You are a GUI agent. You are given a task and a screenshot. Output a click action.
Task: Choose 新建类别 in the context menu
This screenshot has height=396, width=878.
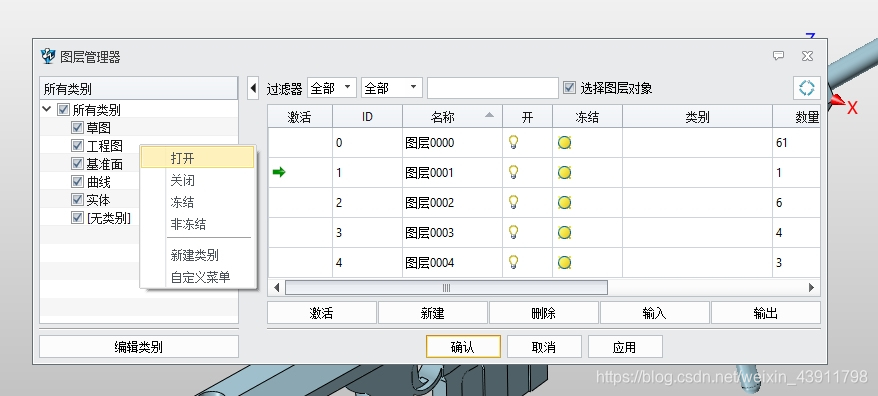[197, 255]
